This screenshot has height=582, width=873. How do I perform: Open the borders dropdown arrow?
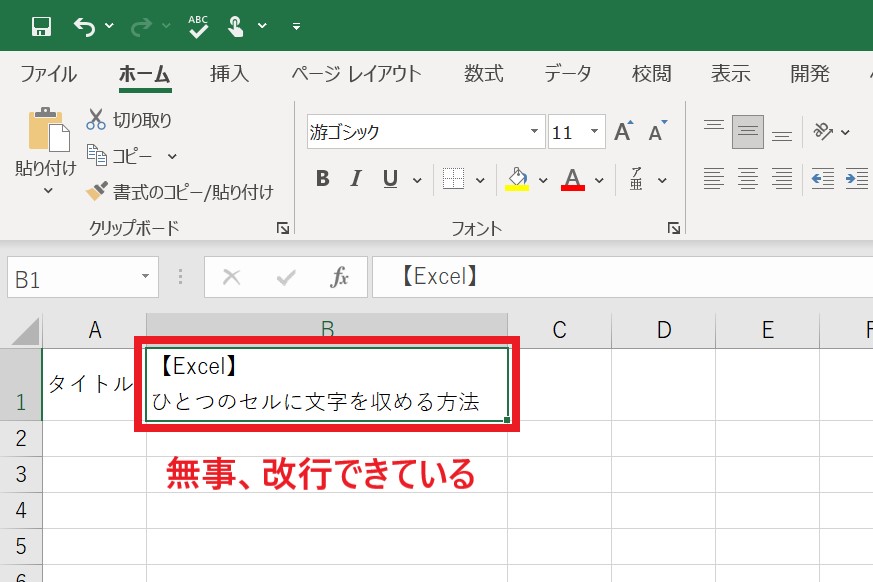pyautogui.click(x=480, y=180)
